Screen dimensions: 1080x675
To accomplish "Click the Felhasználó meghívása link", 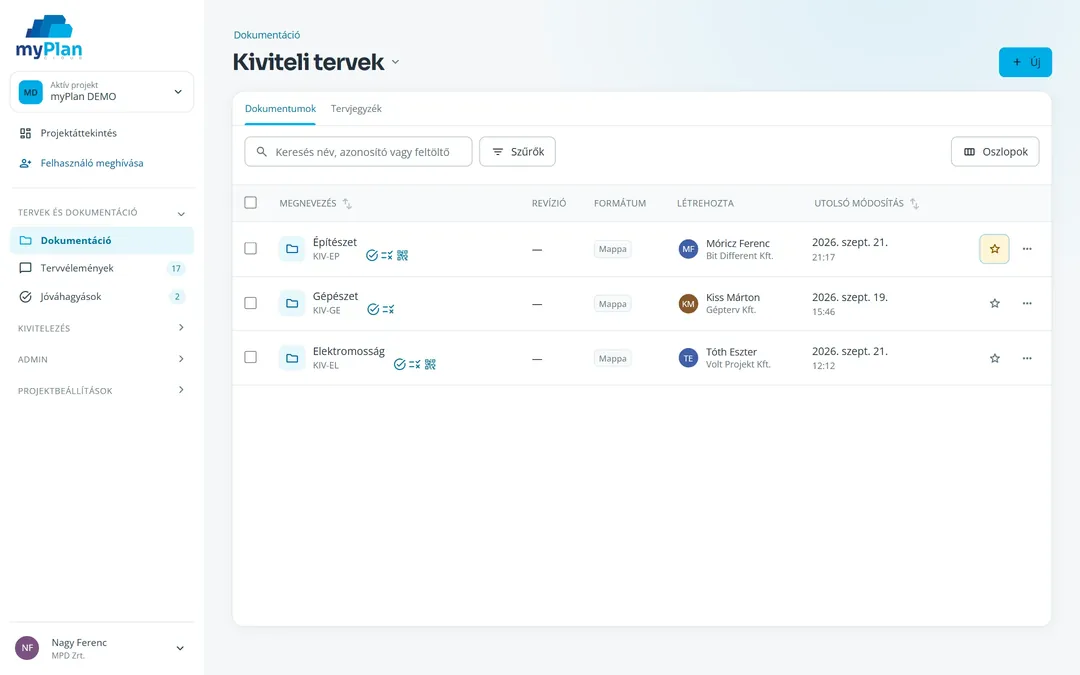I will click(92, 163).
